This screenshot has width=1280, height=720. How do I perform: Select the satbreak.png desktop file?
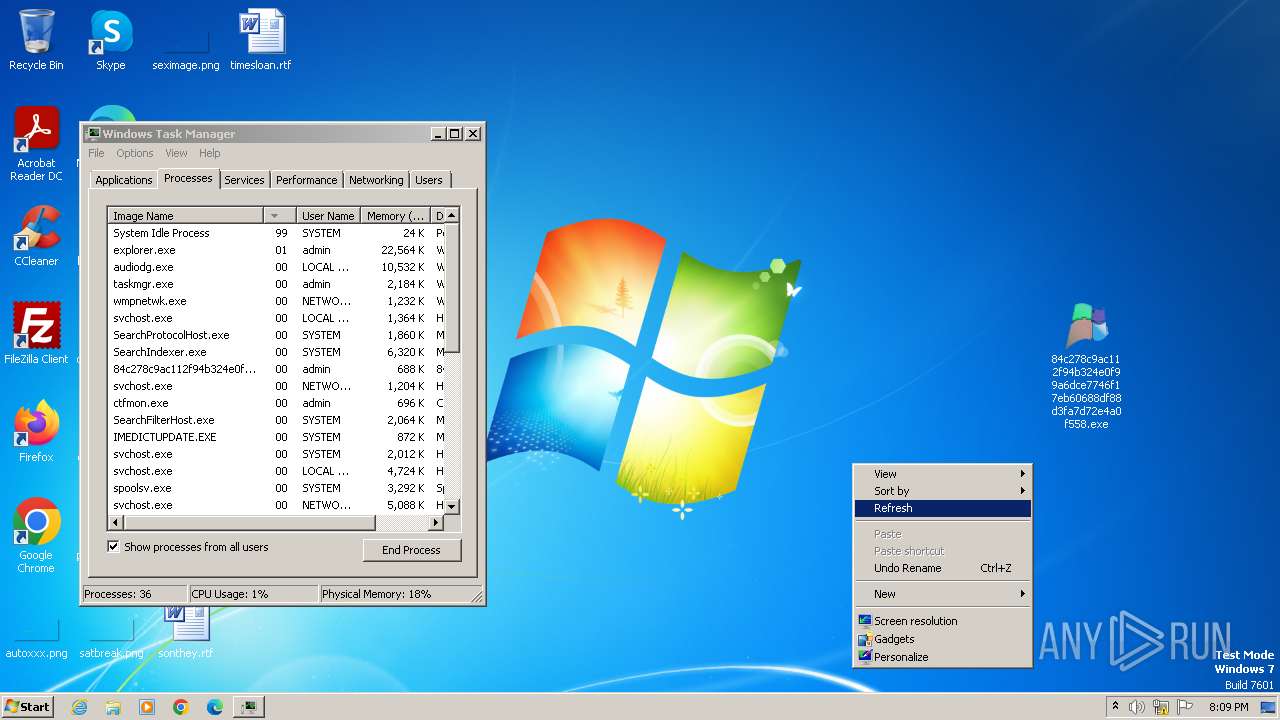[x=111, y=640]
